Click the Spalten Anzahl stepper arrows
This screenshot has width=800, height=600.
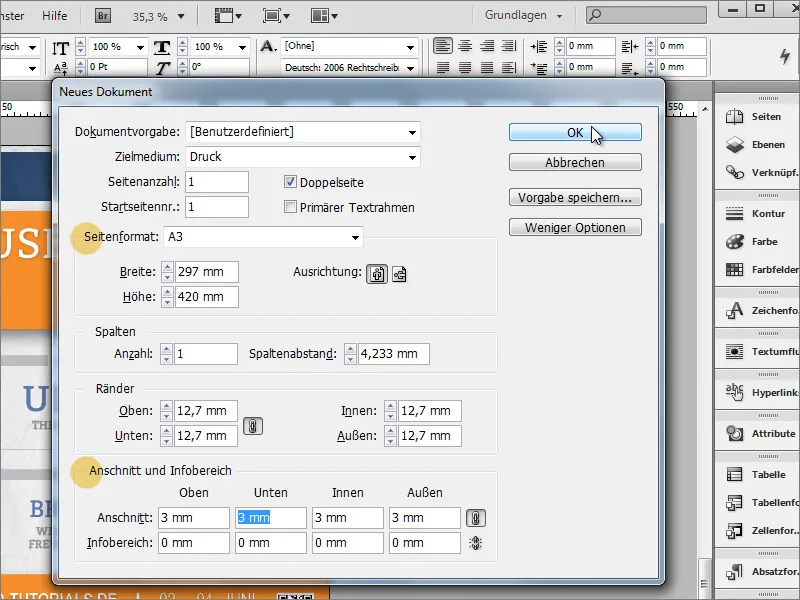click(166, 354)
